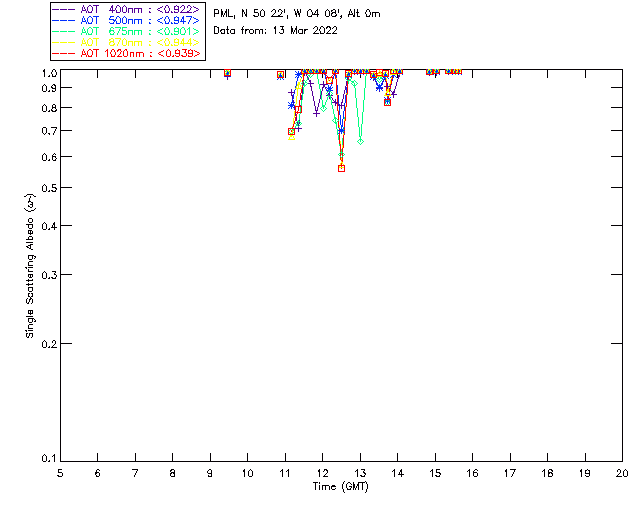Click the green diamond data point at time 13
Image resolution: width=640 pixels, height=512 pixels.
pos(360,142)
